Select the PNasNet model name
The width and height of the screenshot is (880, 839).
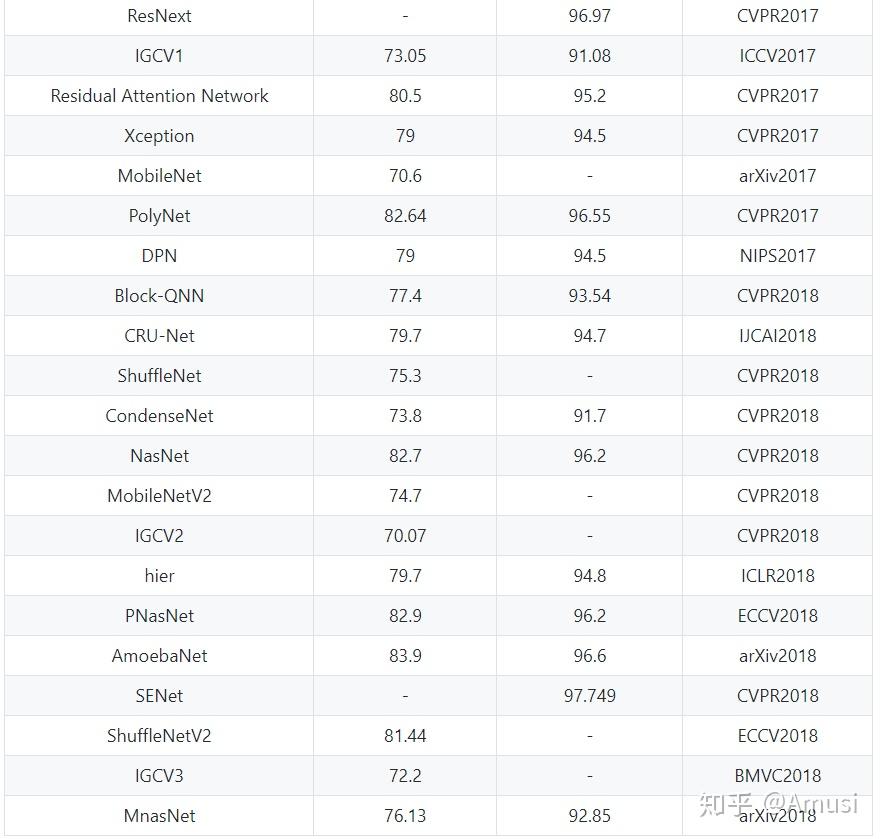[x=159, y=616]
